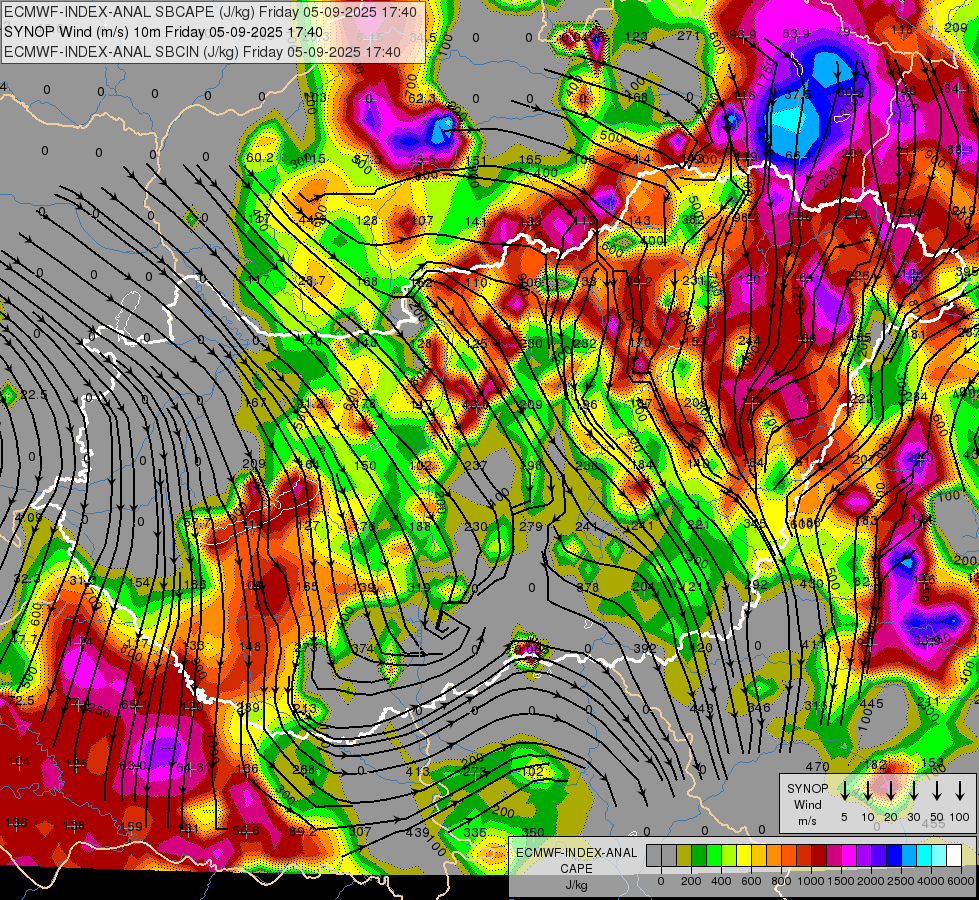Click the SYNOP wind legend arrow for 20 m/s
The width and height of the screenshot is (979, 900).
pyautogui.click(x=890, y=791)
